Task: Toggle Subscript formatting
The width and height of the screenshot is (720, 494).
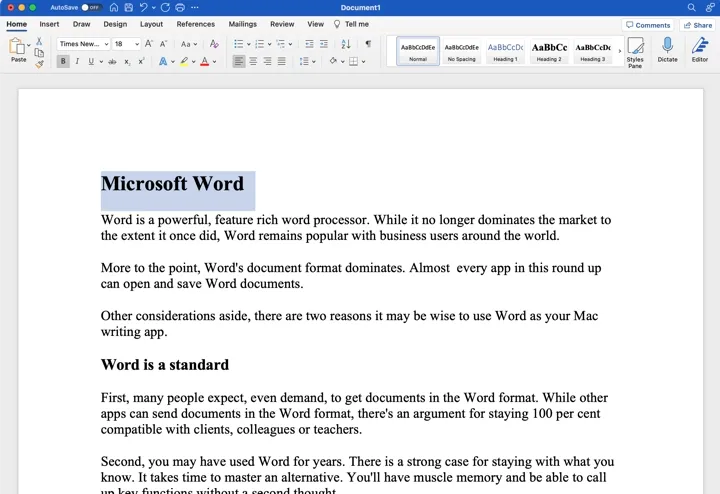Action: (x=127, y=62)
